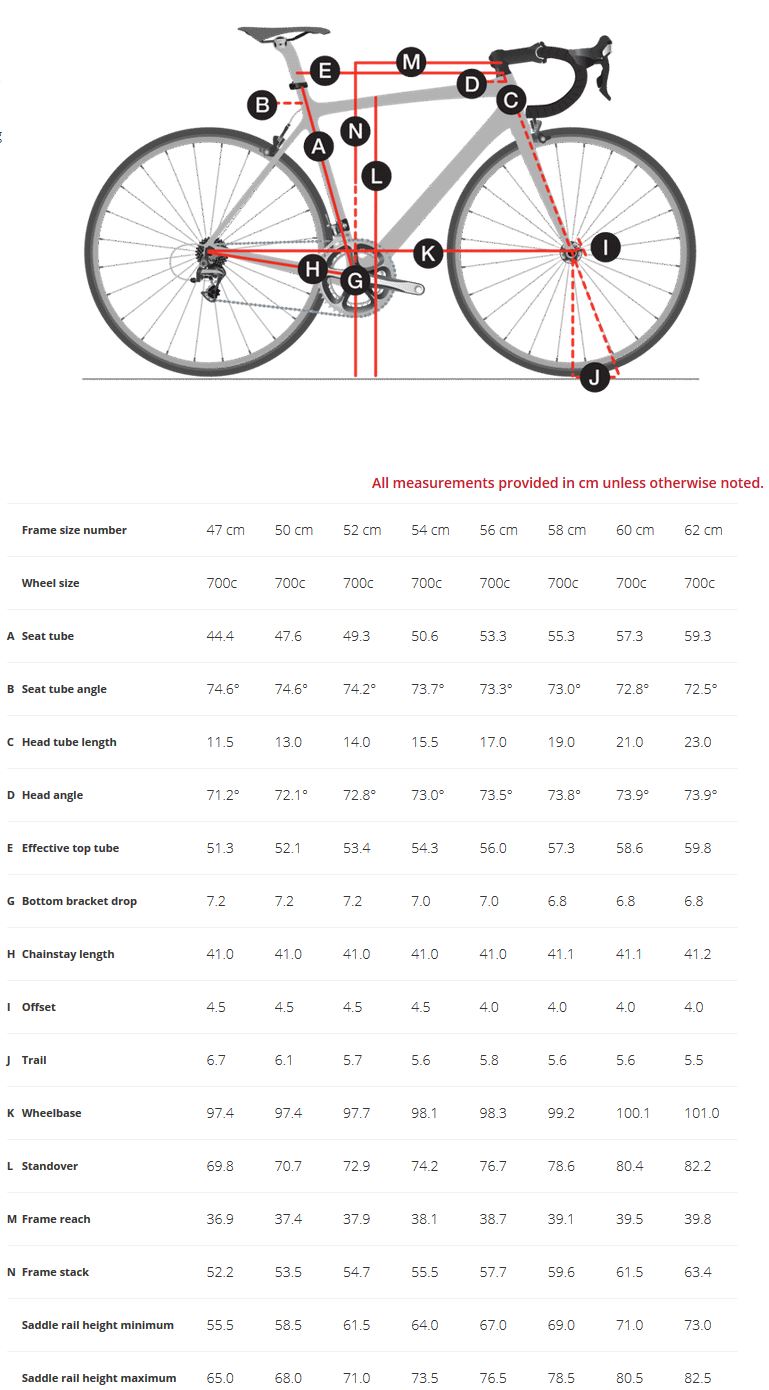769x1390 pixels.
Task: Click the D head angle marker
Action: tap(471, 85)
